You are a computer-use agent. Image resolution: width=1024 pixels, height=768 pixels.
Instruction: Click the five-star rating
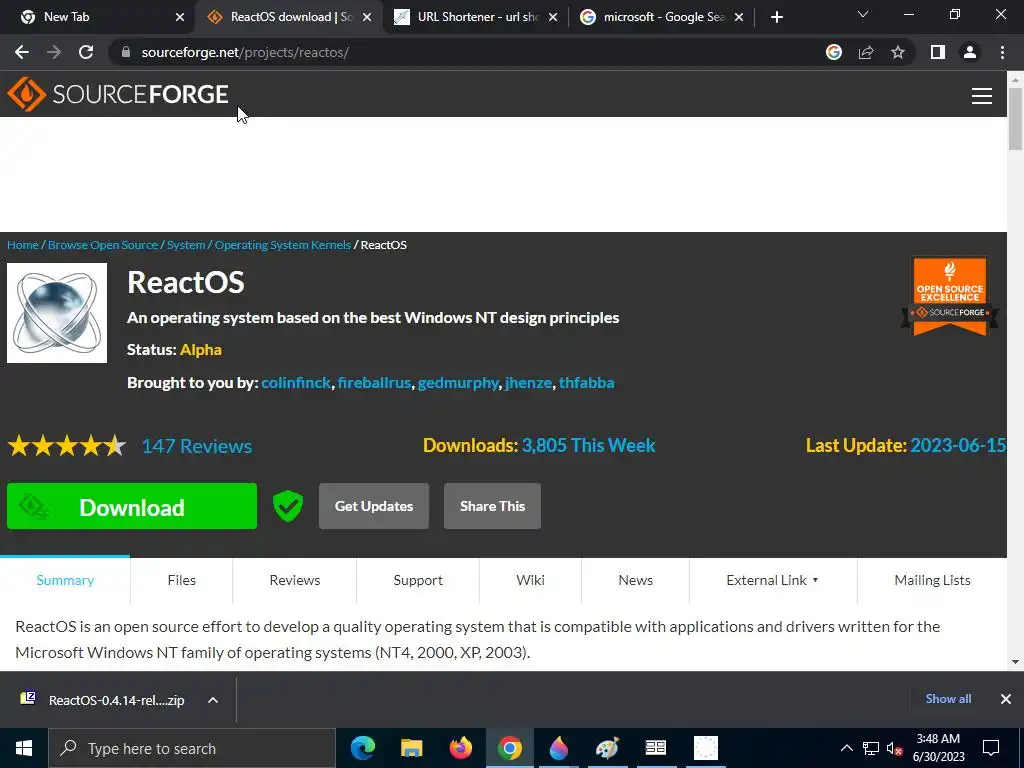point(67,446)
